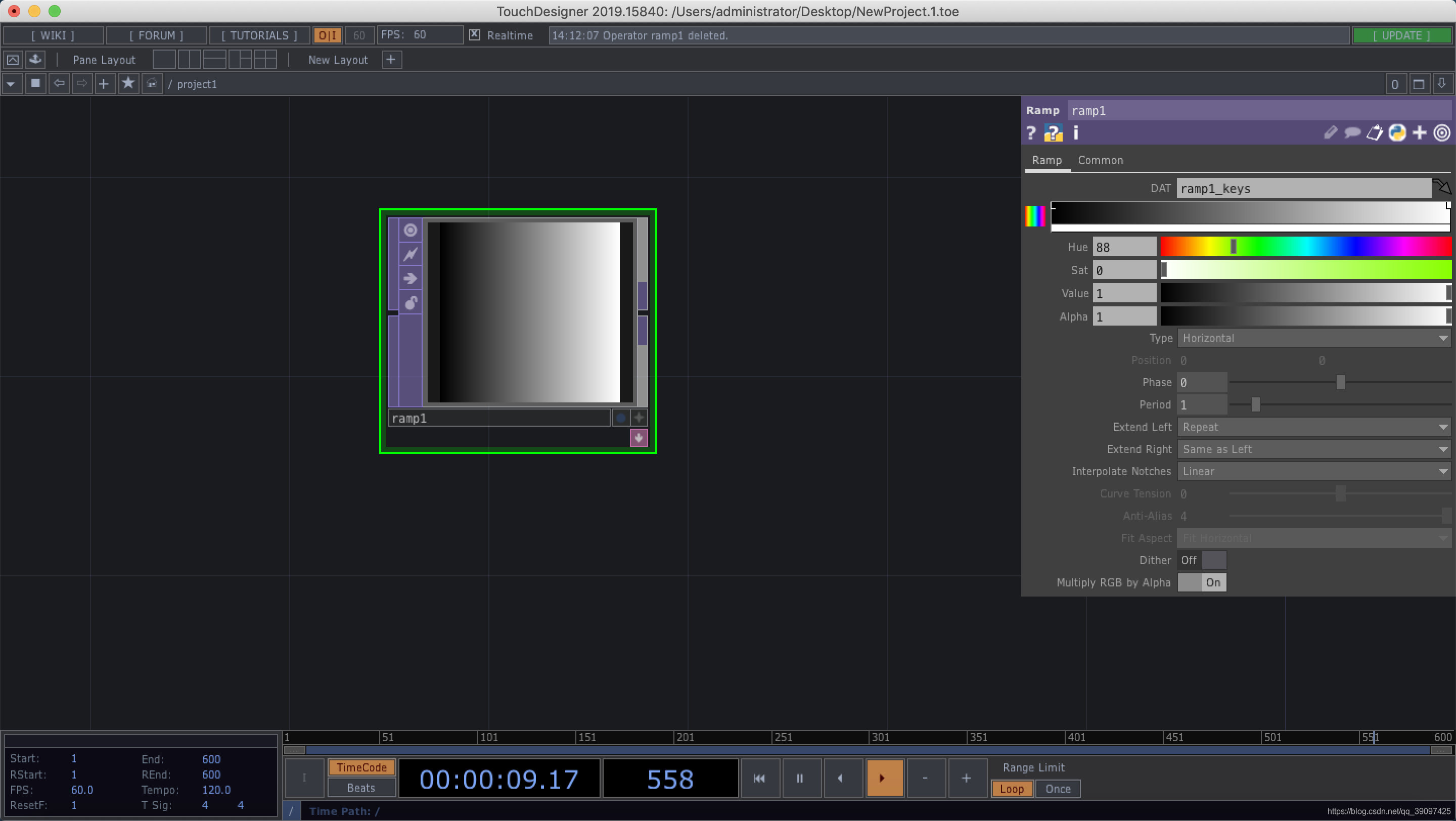Toggle the Realtime checkbox
Screen dimensions: 1456x821
(x=475, y=35)
